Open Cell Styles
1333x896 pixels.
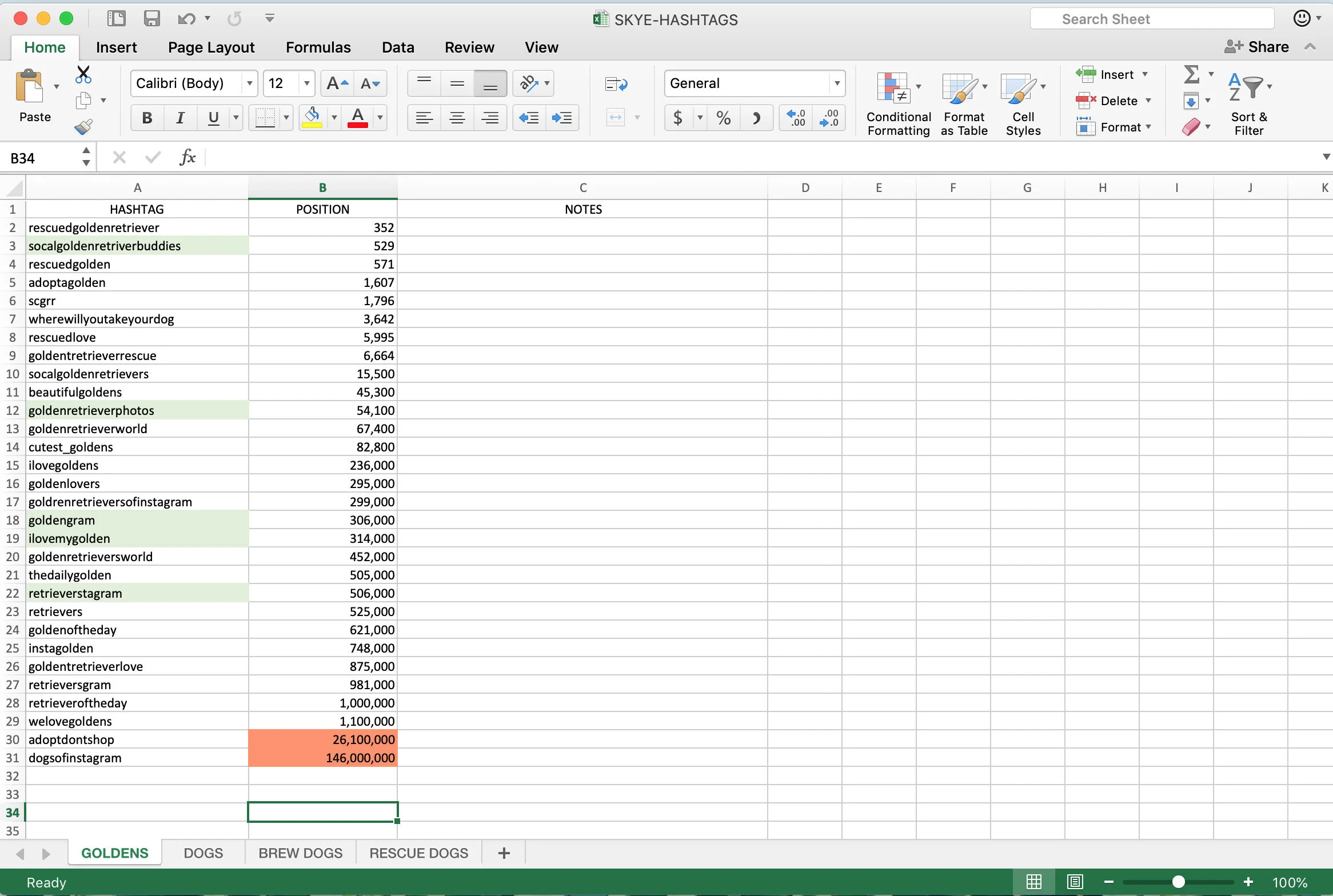[1023, 104]
